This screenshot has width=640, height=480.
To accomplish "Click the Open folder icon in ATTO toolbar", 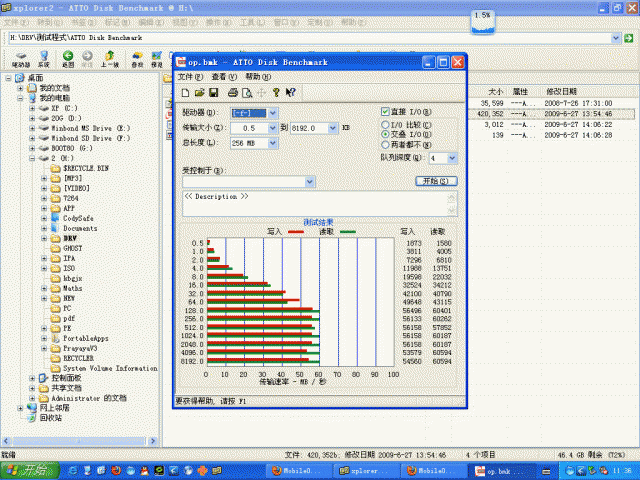I will pyautogui.click(x=199, y=92).
